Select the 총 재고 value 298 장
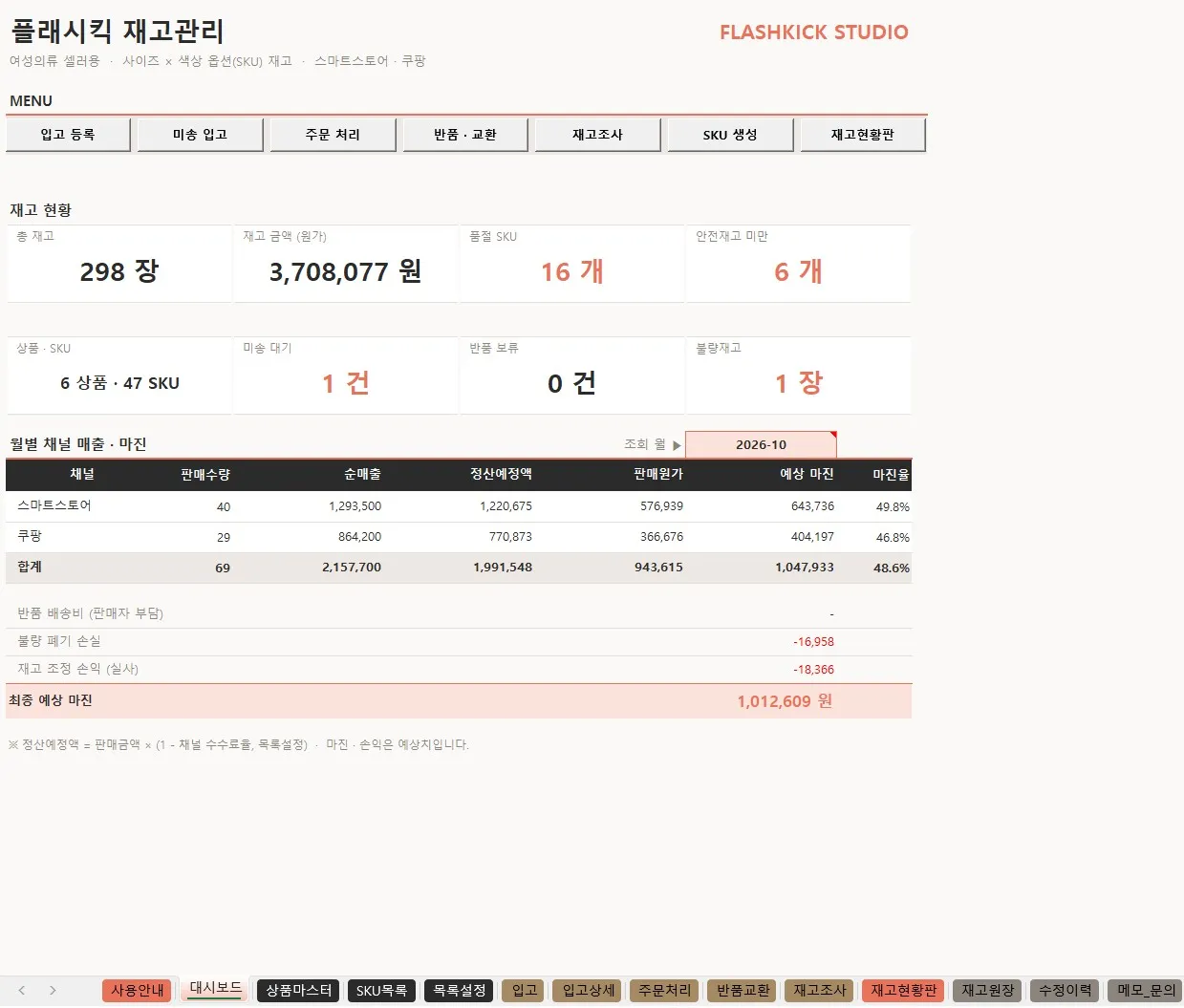Viewport: 1184px width, 1008px height. [x=119, y=272]
